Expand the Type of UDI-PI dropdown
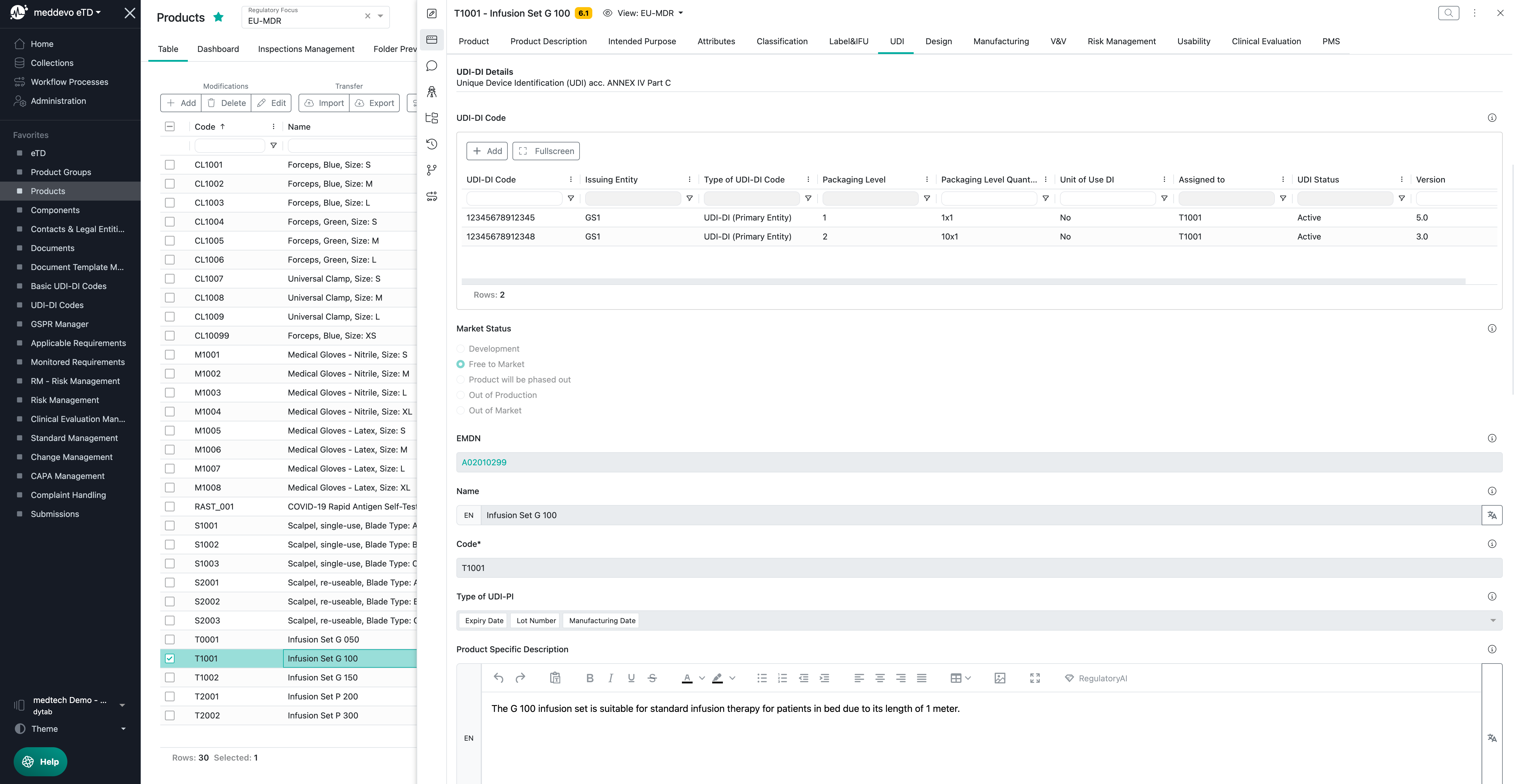Screen dimensions: 1514x784 (1492, 620)
